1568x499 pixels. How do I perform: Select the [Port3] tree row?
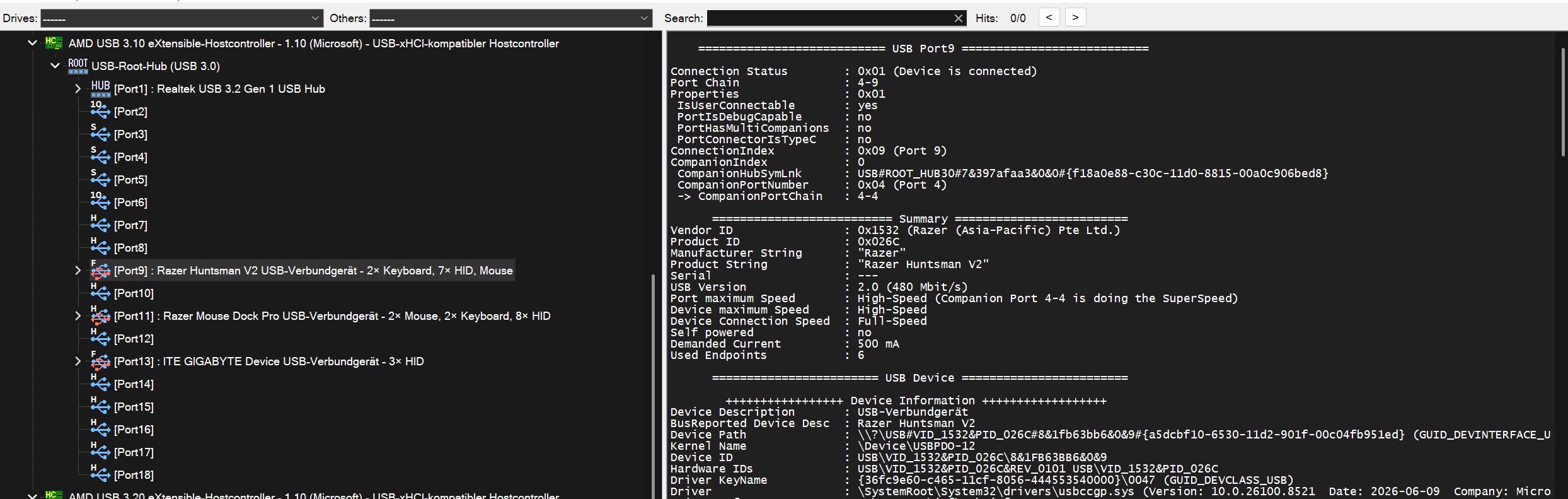click(130, 134)
